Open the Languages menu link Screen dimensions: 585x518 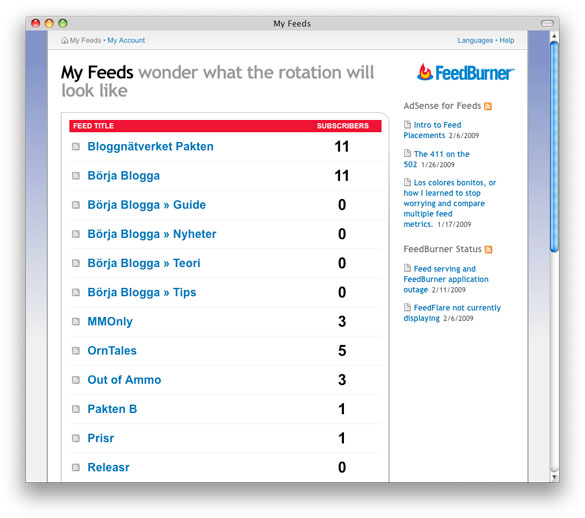475,40
